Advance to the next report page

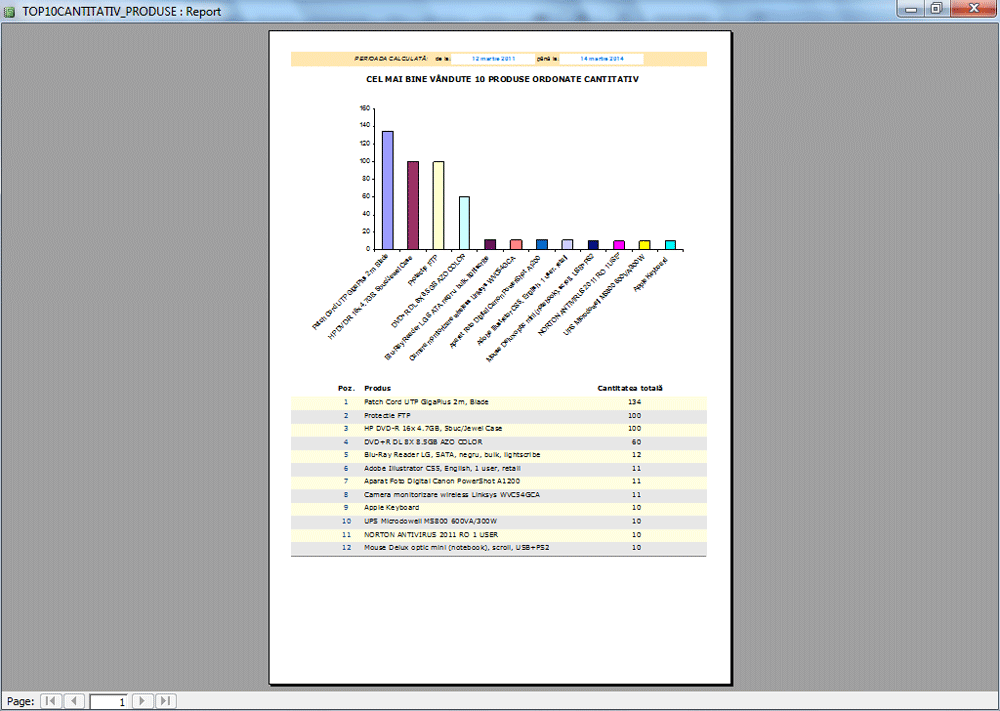tap(142, 701)
